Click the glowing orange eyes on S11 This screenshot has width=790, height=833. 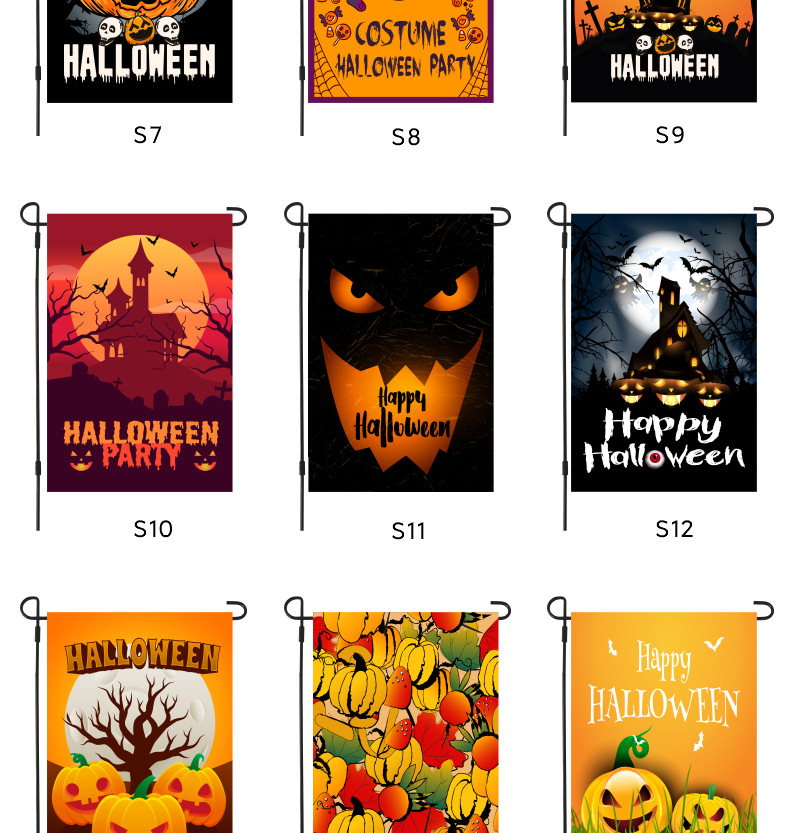(404, 289)
